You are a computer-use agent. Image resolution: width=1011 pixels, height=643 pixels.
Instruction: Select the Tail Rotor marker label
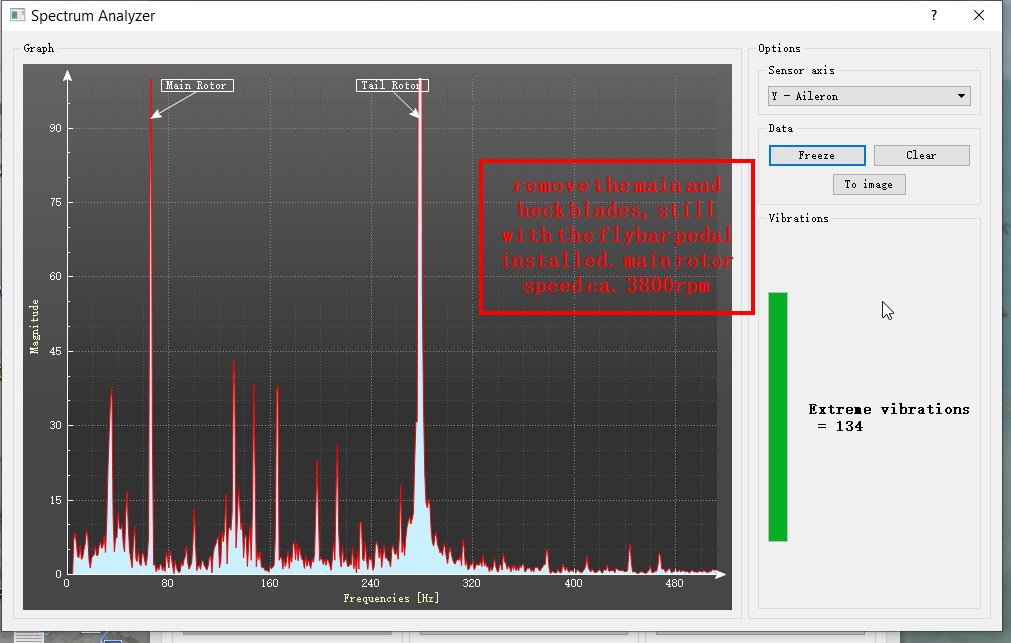pyautogui.click(x=392, y=86)
